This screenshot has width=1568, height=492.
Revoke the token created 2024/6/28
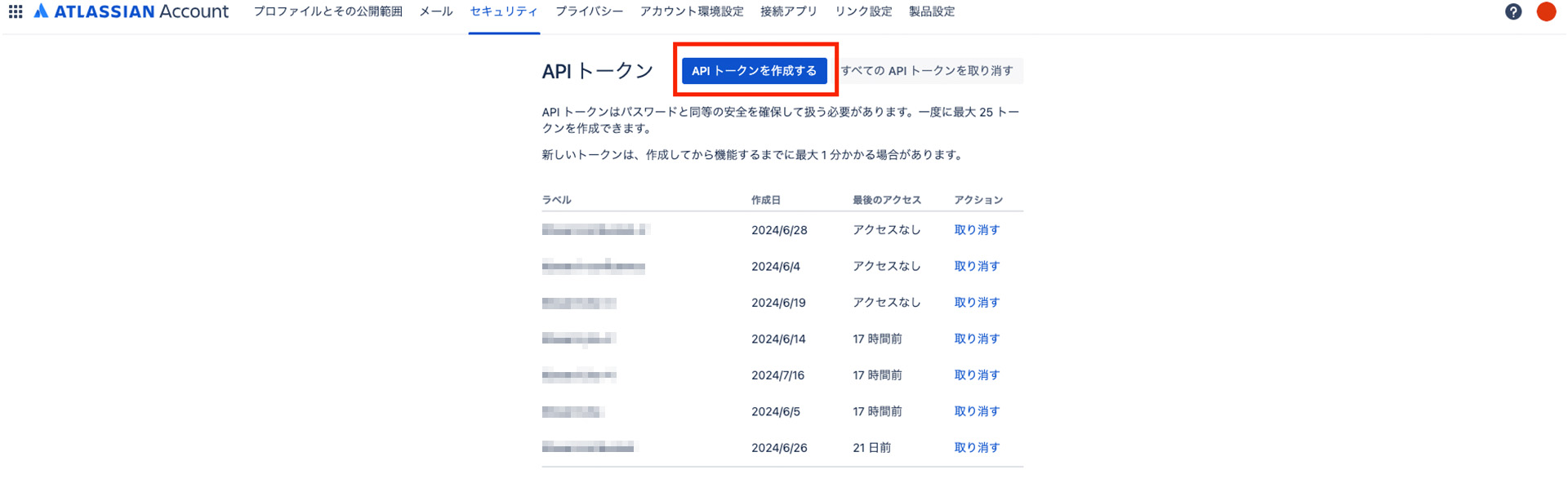tap(977, 230)
